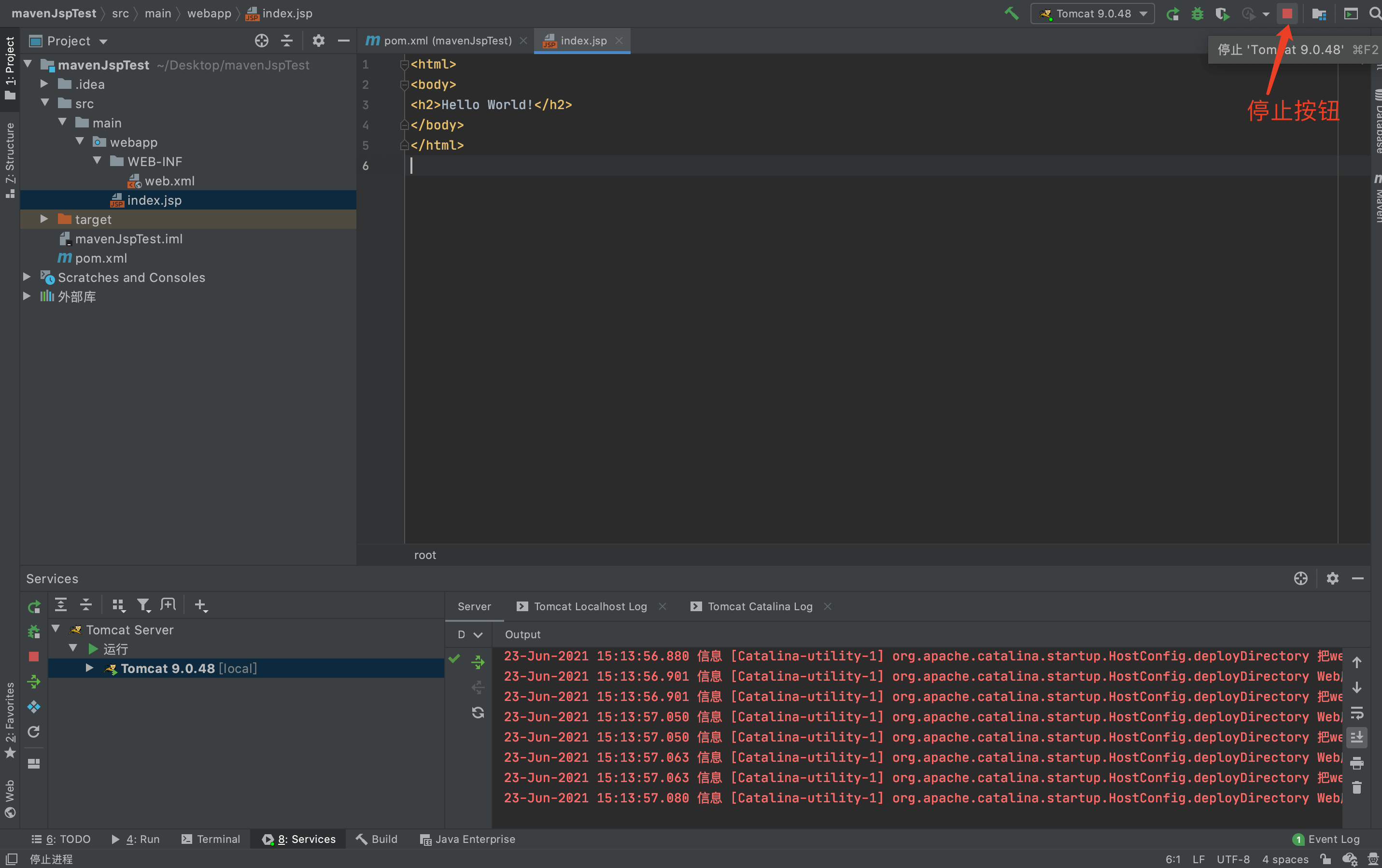Viewport: 1382px width, 868px height.
Task: Click the Debug bug icon in top toolbar
Action: [1197, 13]
